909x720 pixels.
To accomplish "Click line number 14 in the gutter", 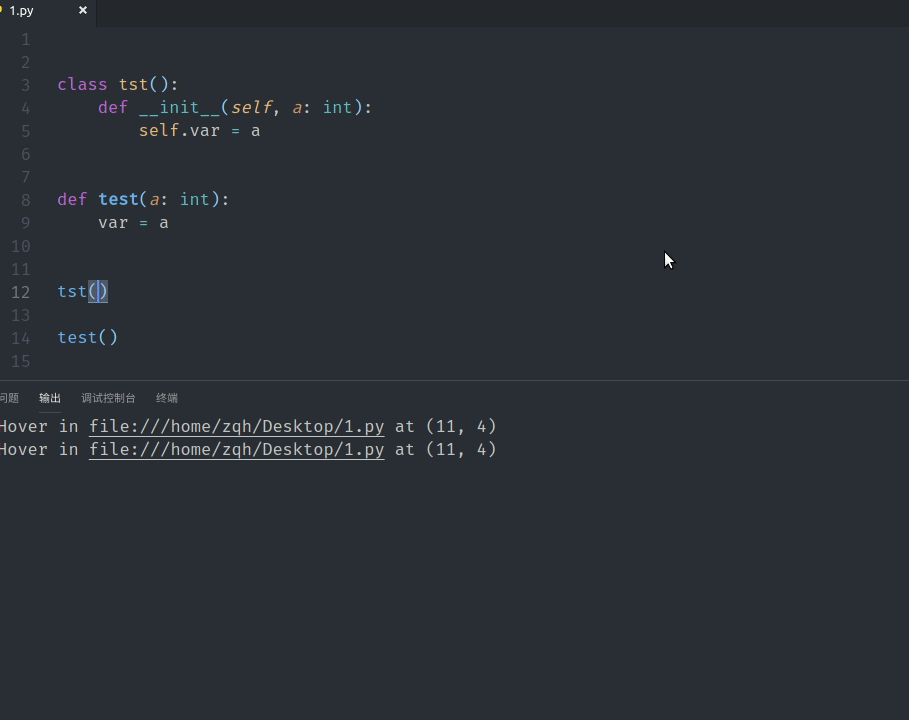I will coord(20,338).
